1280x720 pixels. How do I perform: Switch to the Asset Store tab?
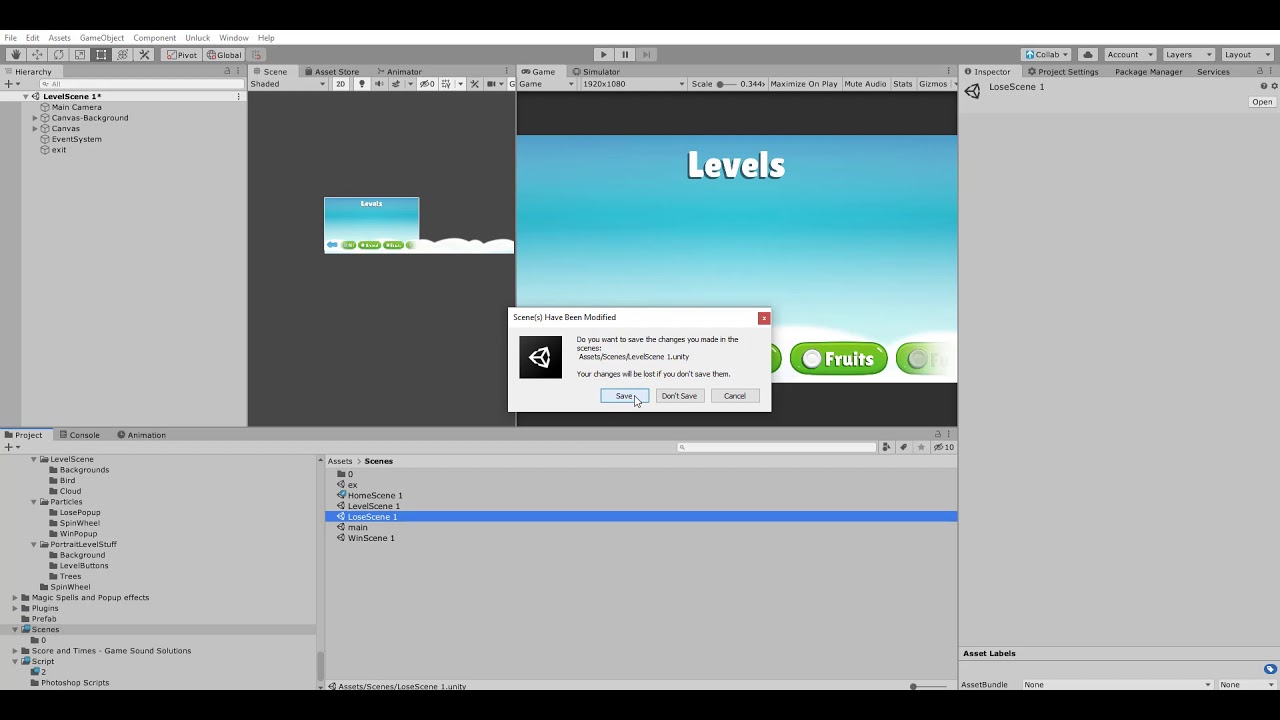331,72
